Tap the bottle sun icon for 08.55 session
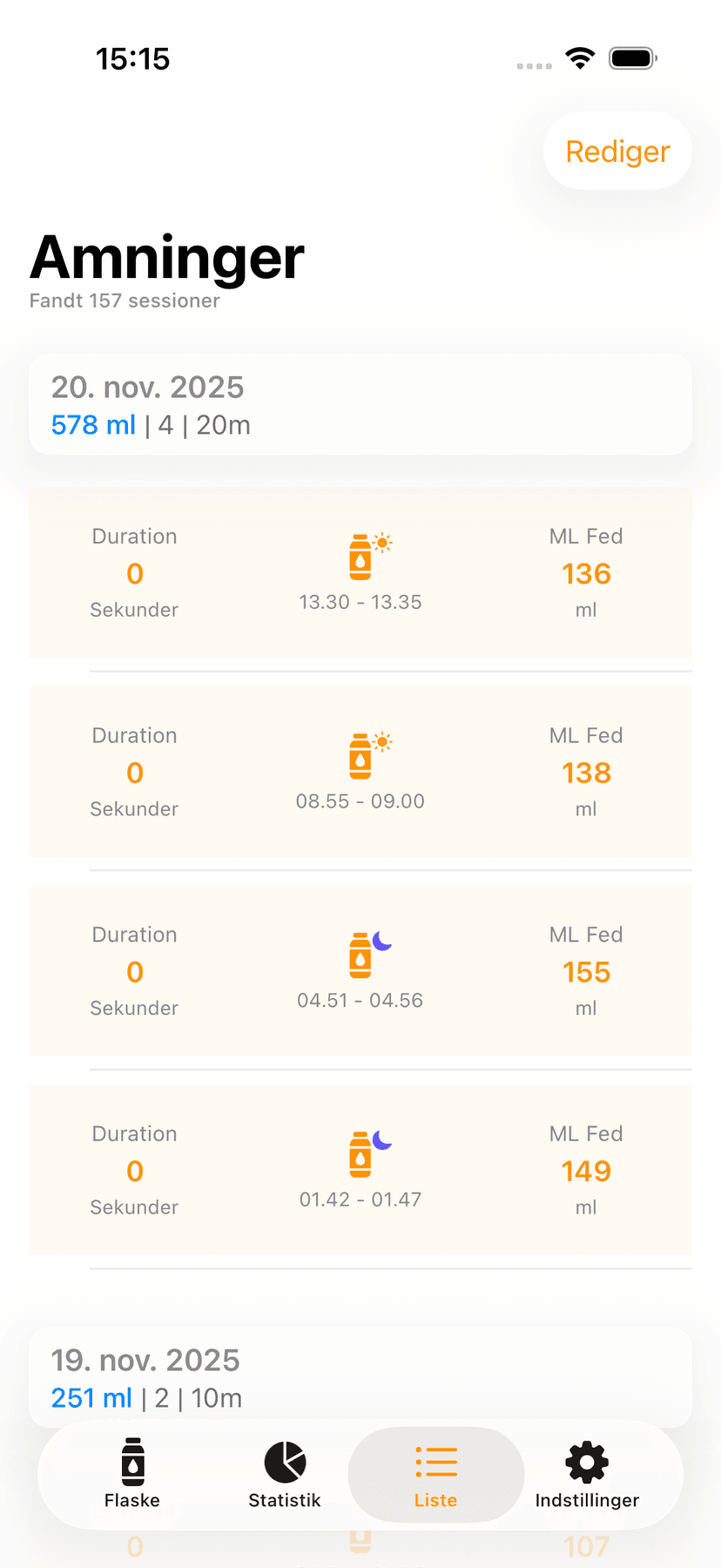This screenshot has height=1568, width=721. point(369,754)
